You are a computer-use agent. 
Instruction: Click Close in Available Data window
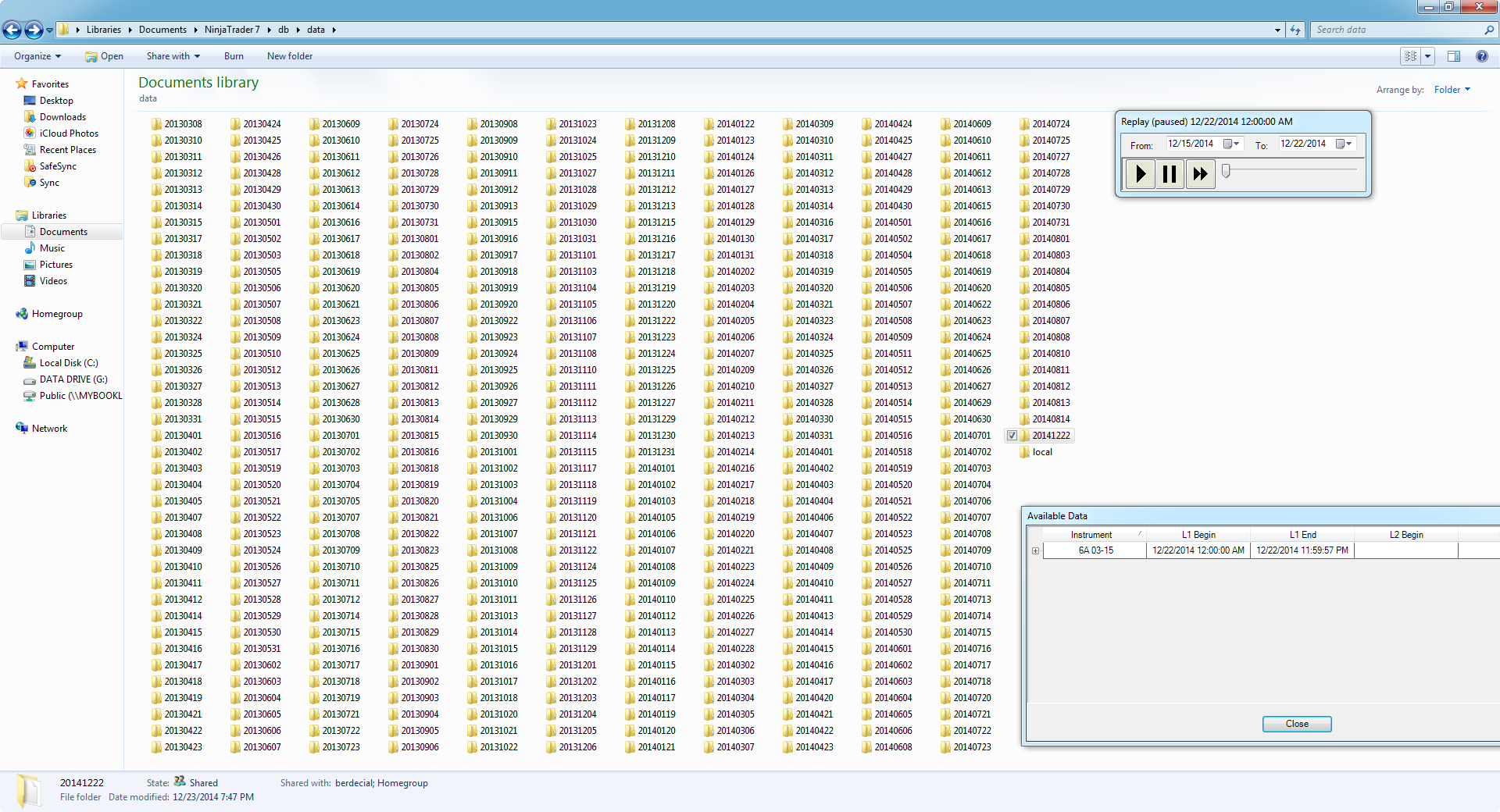[1297, 724]
